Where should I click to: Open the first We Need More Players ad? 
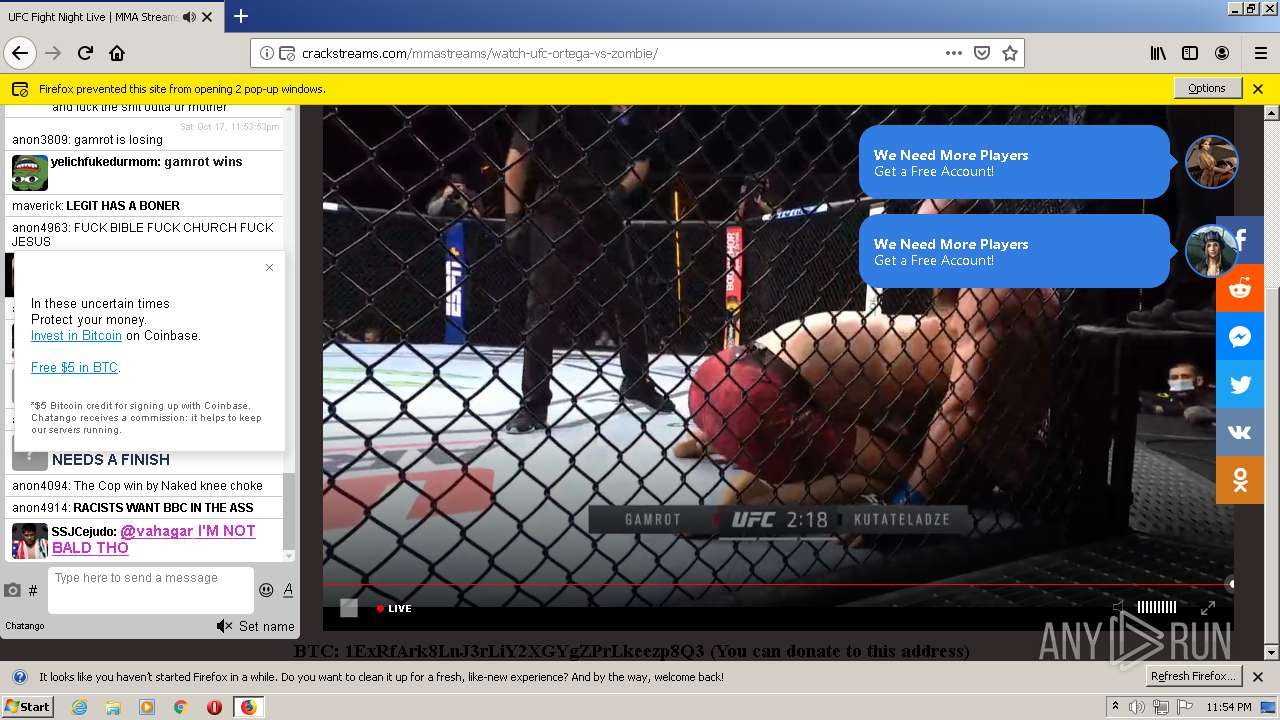click(1014, 162)
